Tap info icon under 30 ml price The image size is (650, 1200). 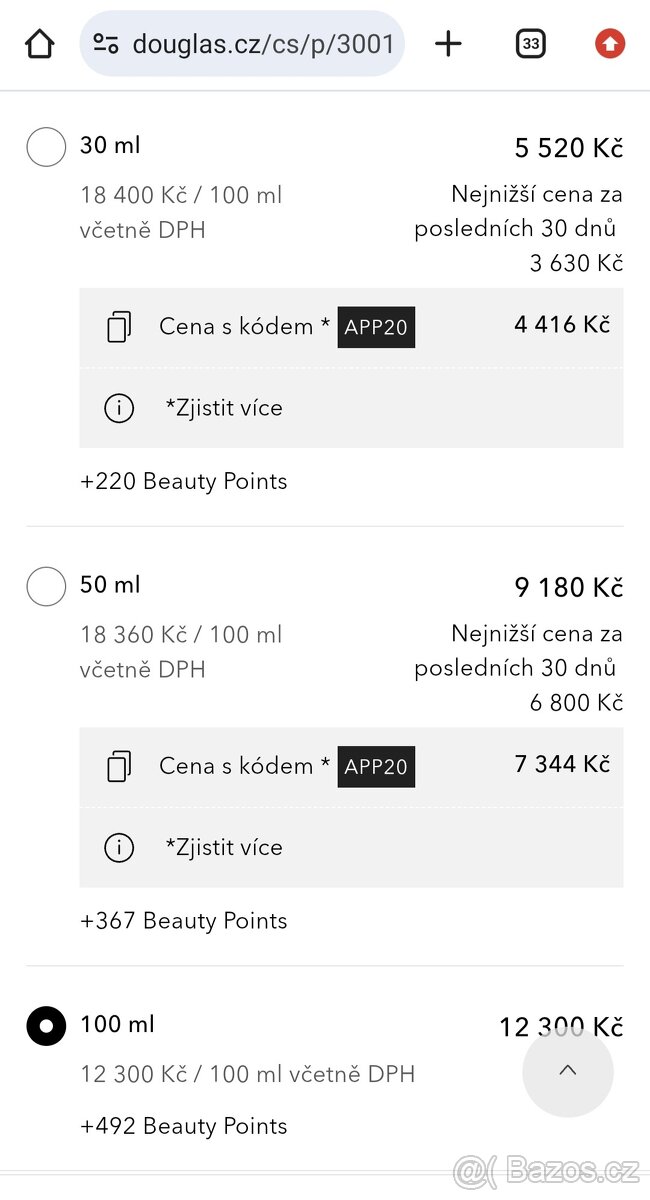coord(119,408)
